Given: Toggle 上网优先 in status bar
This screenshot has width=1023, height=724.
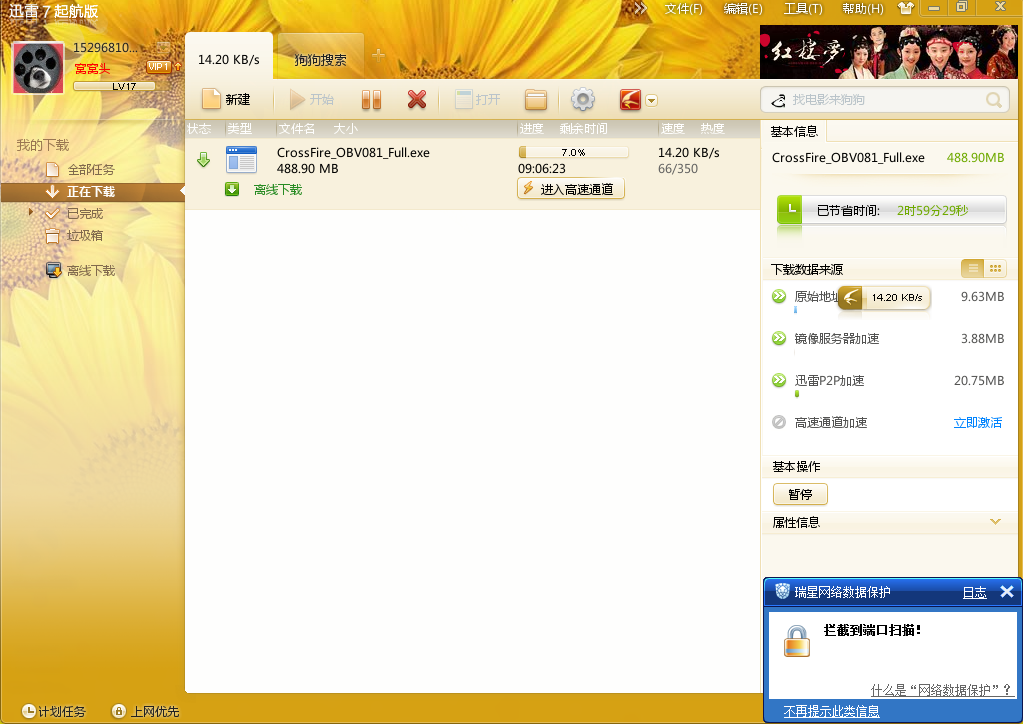Looking at the screenshot, I should coord(145,711).
